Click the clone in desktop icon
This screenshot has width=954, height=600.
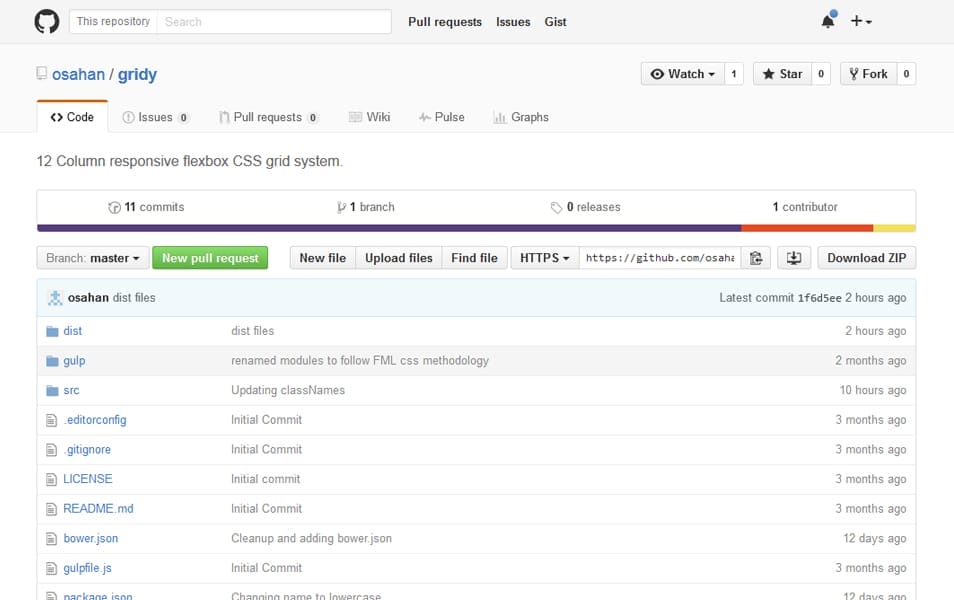point(794,258)
